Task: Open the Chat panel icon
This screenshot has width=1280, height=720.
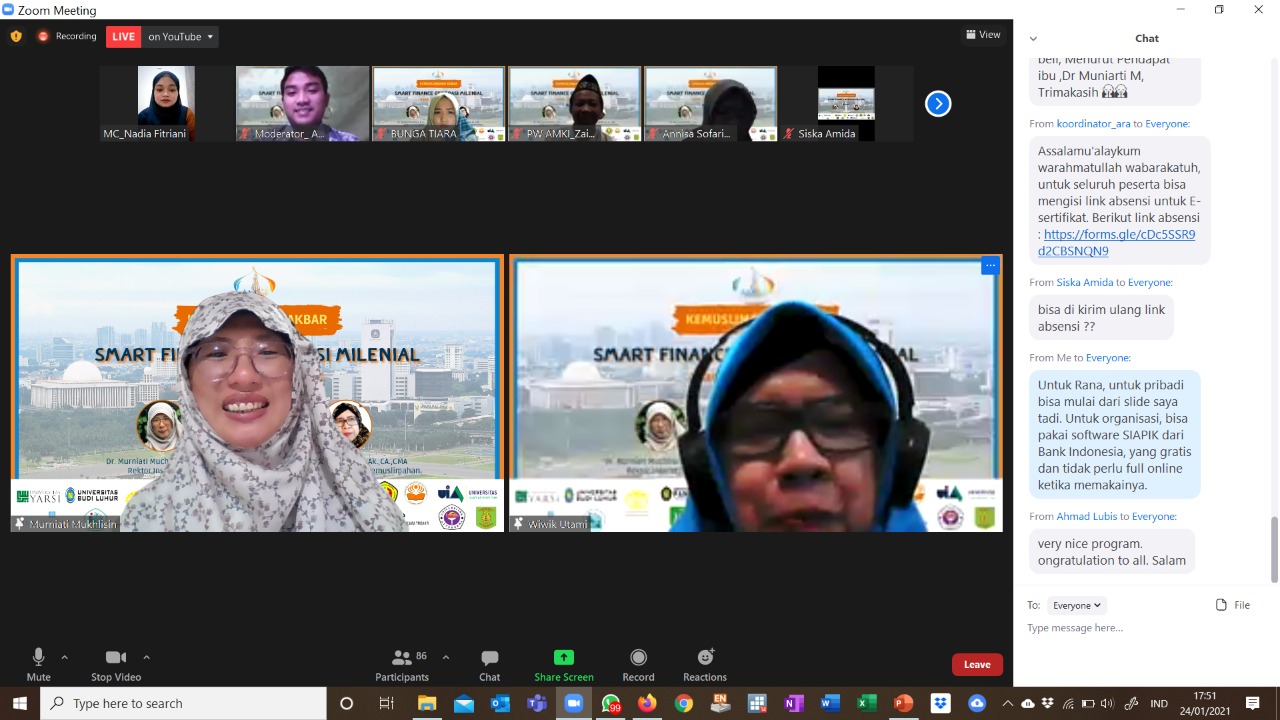Action: [x=489, y=658]
